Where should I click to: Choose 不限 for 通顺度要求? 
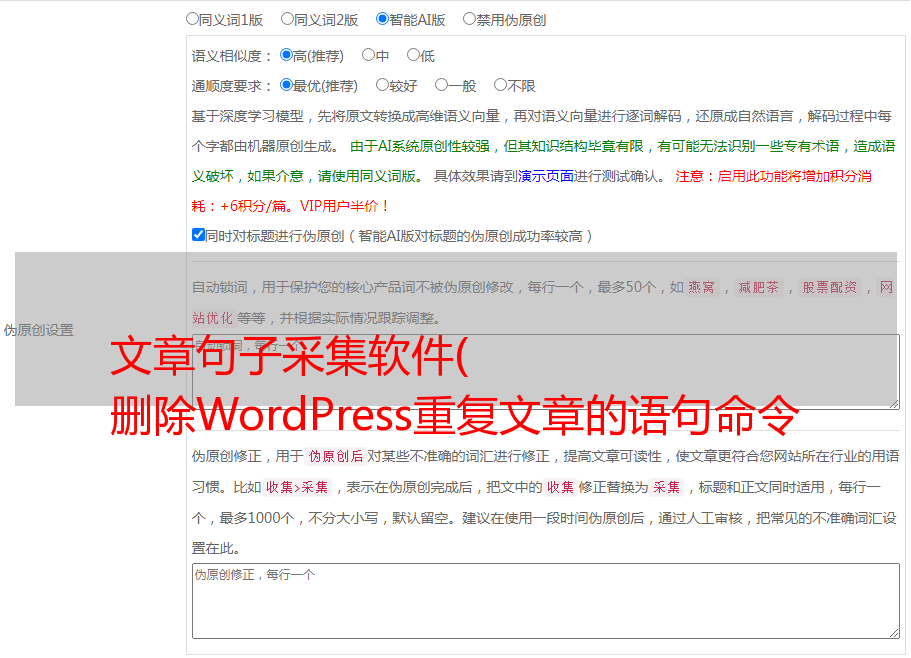500,85
